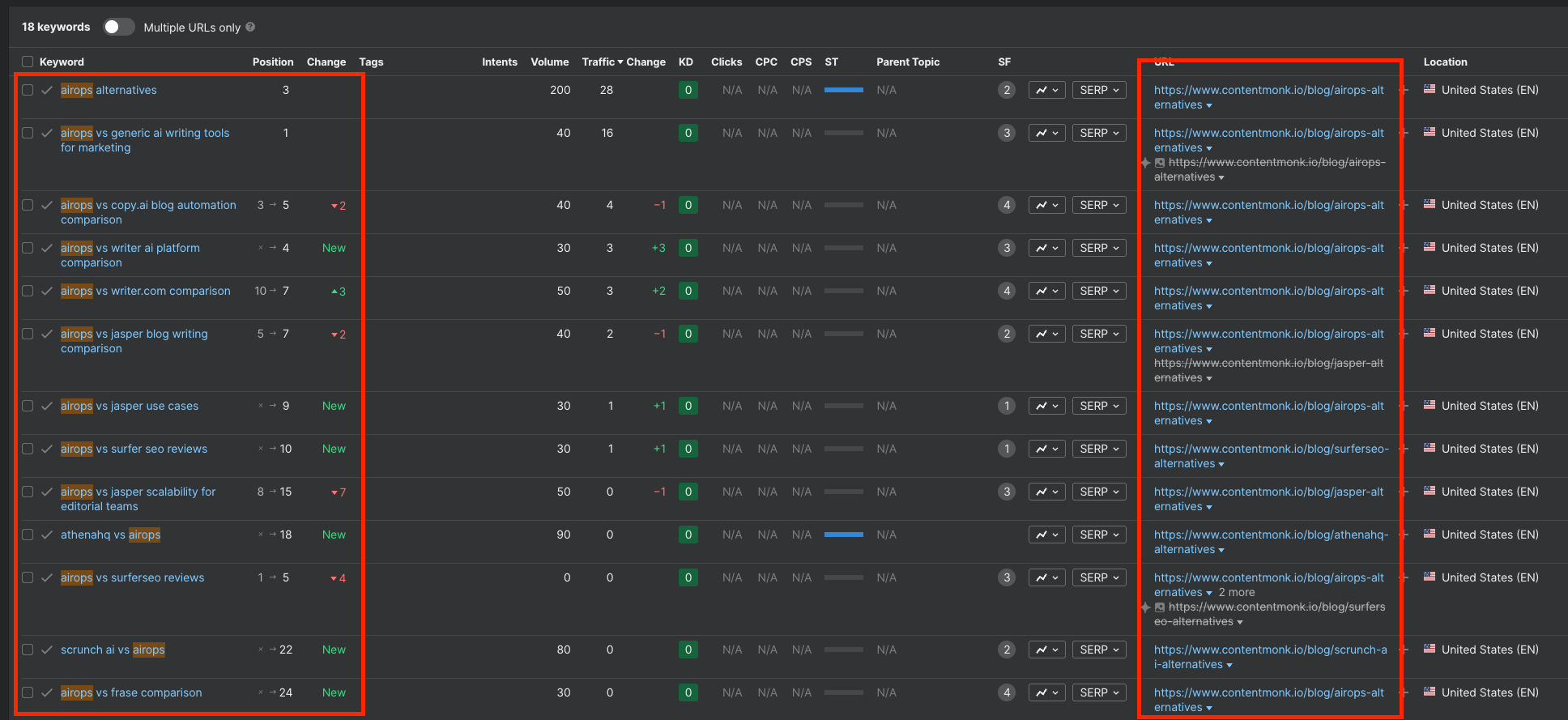Open the airops alternatives row chart dropdown

pos(1046,90)
